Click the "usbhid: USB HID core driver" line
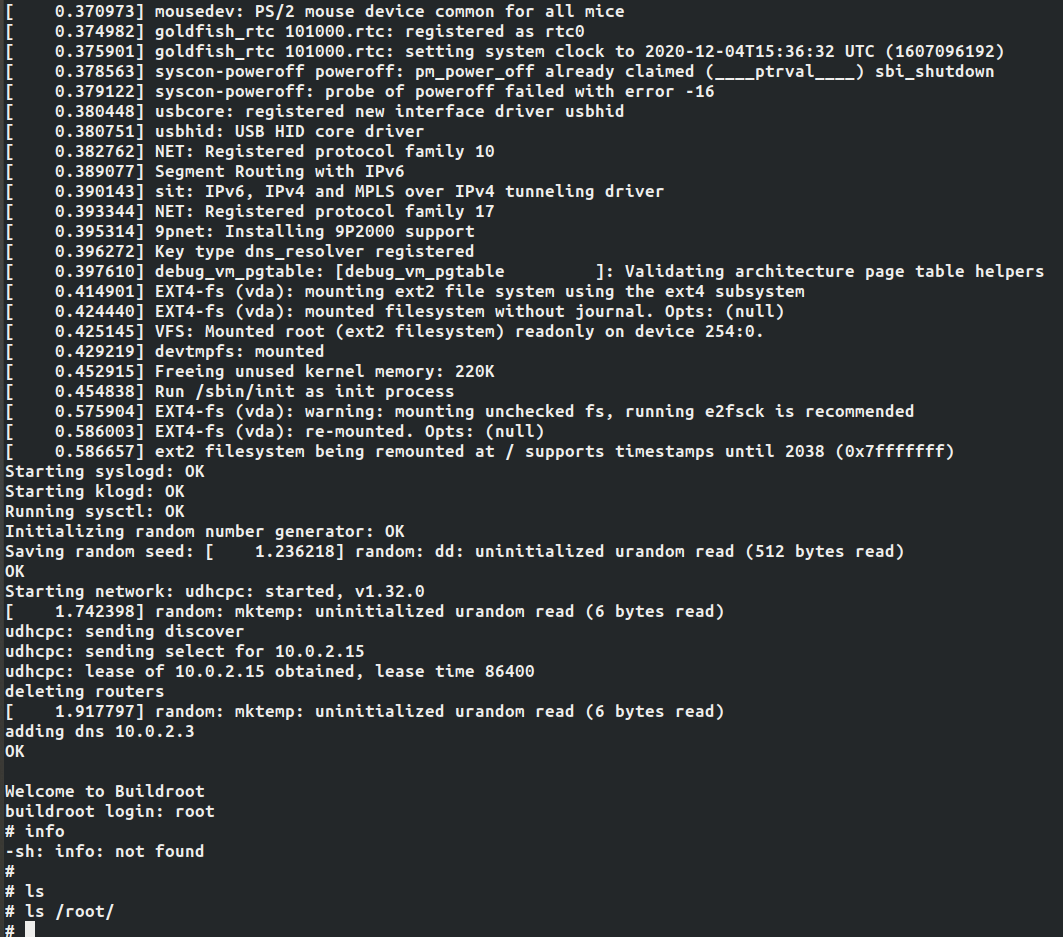Image resolution: width=1063 pixels, height=937 pixels. (x=290, y=131)
